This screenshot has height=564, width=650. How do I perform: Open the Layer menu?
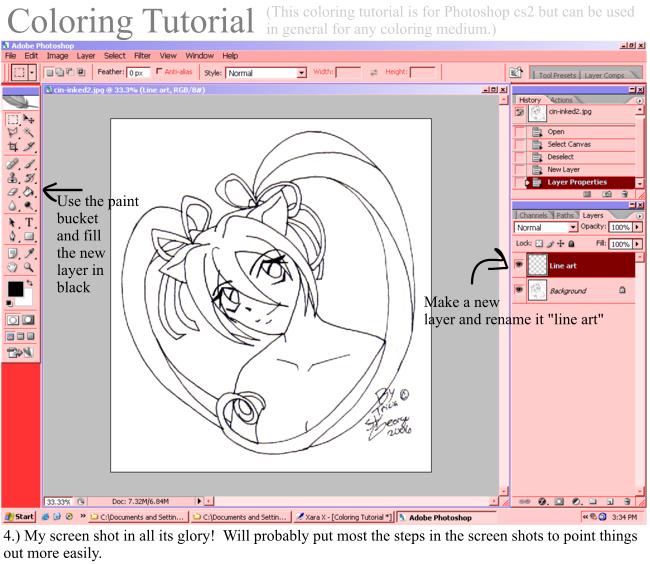click(x=86, y=56)
